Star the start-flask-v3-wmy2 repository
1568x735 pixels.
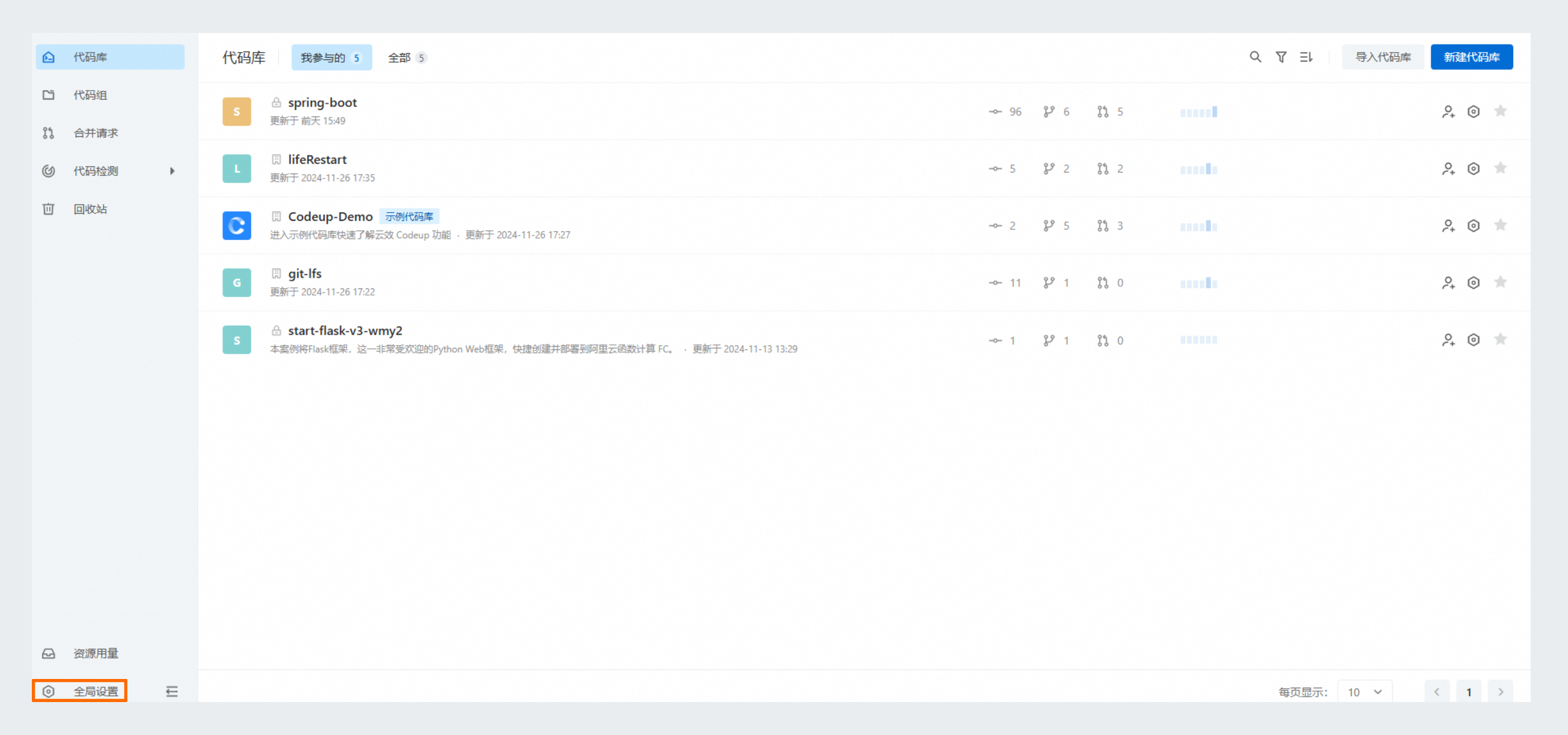(1500, 339)
